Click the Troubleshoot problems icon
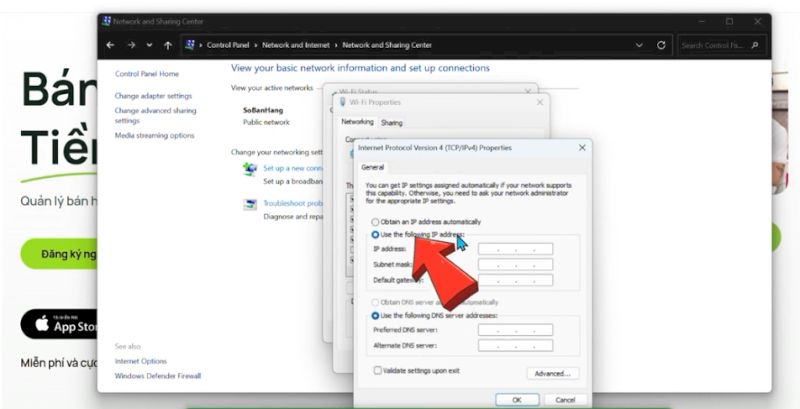This screenshot has height=409, width=800. point(250,204)
